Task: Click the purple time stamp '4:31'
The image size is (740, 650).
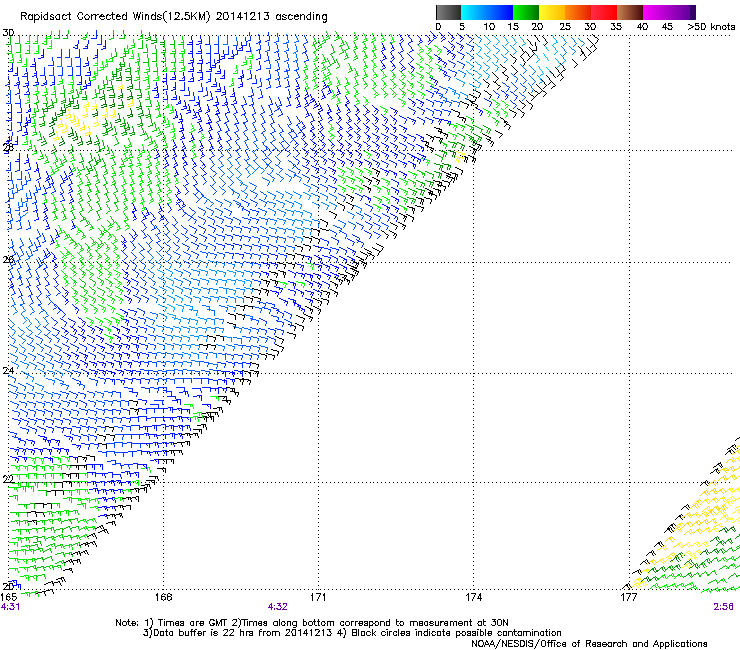Action: (x=10, y=607)
